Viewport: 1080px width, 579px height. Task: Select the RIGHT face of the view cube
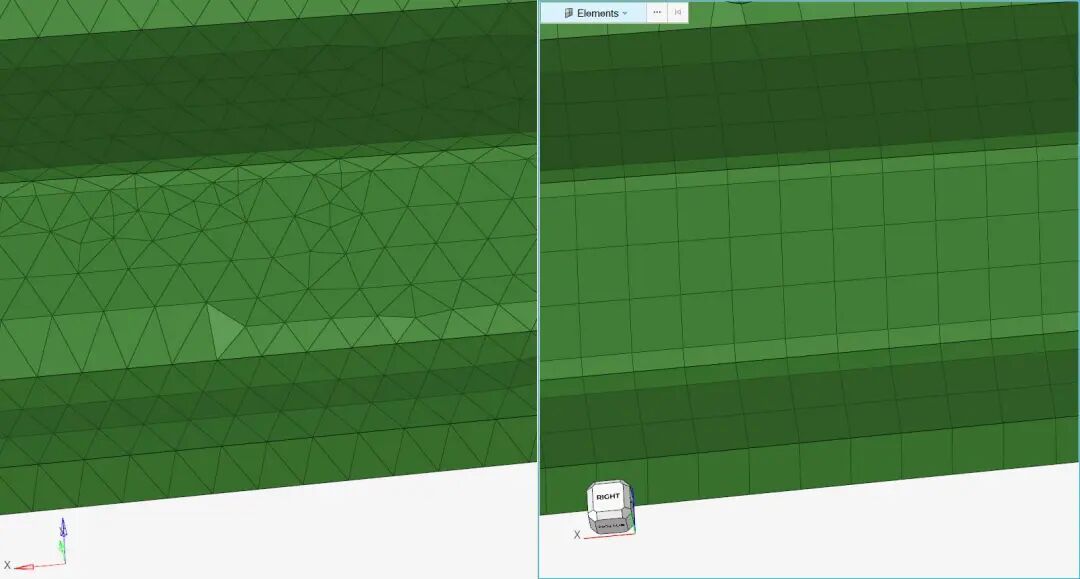(x=607, y=495)
